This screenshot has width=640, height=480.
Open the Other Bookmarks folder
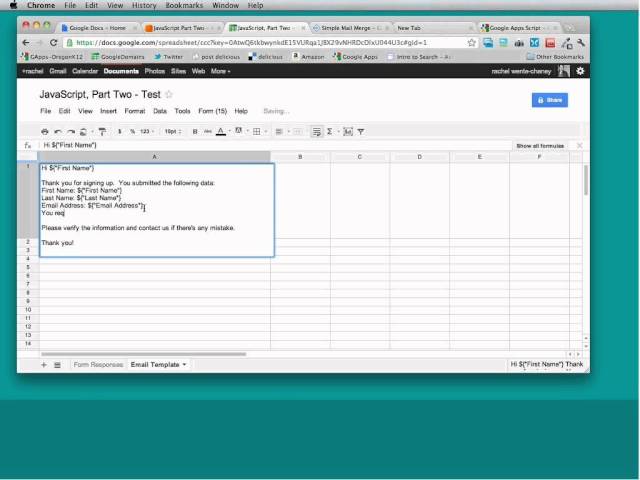(x=555, y=57)
